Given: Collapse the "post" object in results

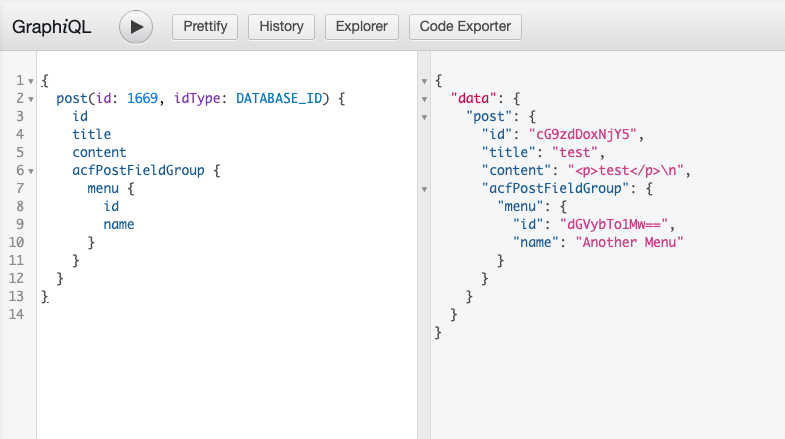Looking at the screenshot, I should 424,117.
